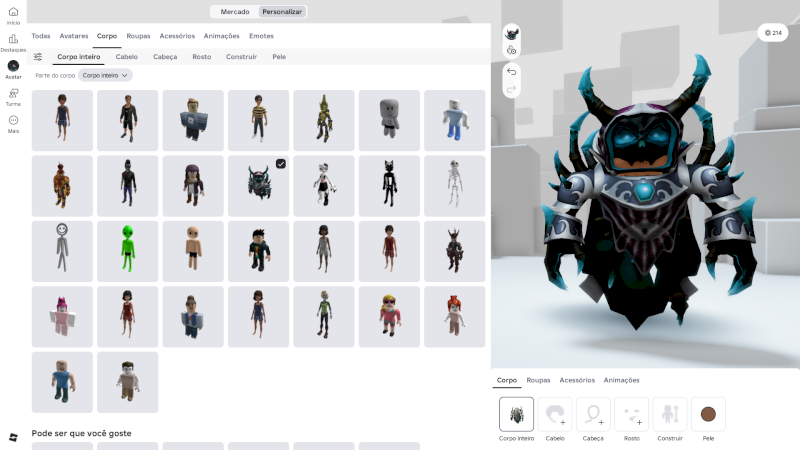Select the Avatar sidebar icon
This screenshot has width=800, height=450.
[13, 66]
